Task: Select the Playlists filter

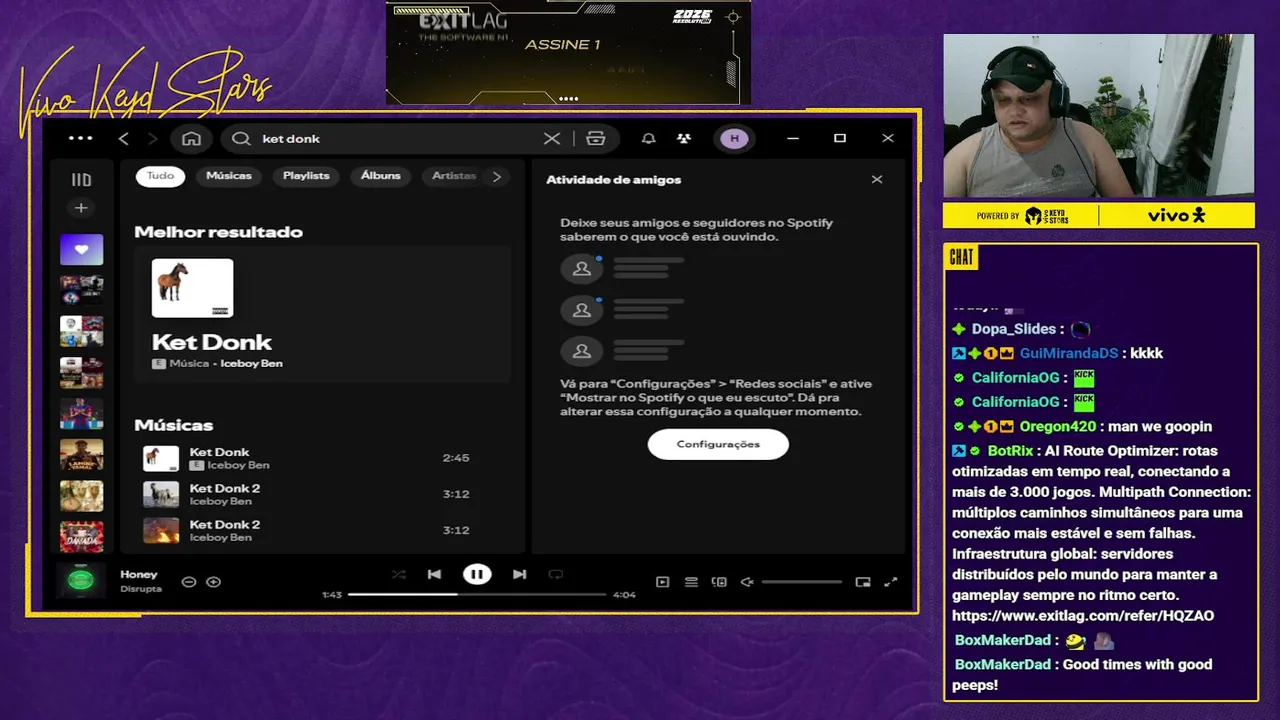Action: pyautogui.click(x=306, y=176)
